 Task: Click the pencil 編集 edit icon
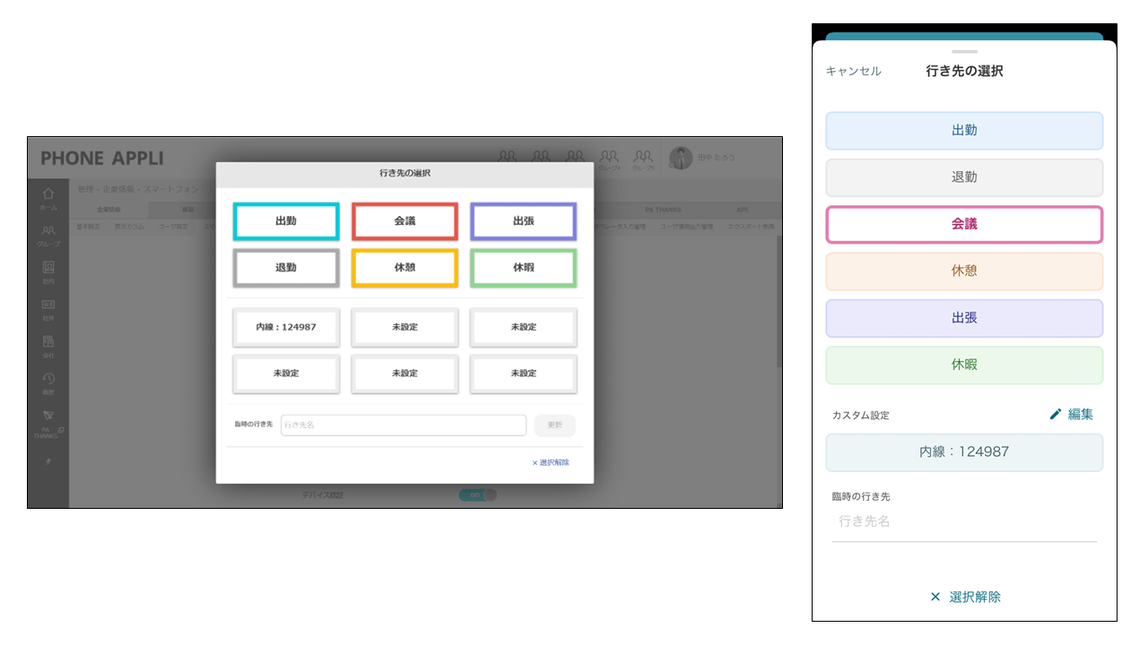tap(1055, 414)
